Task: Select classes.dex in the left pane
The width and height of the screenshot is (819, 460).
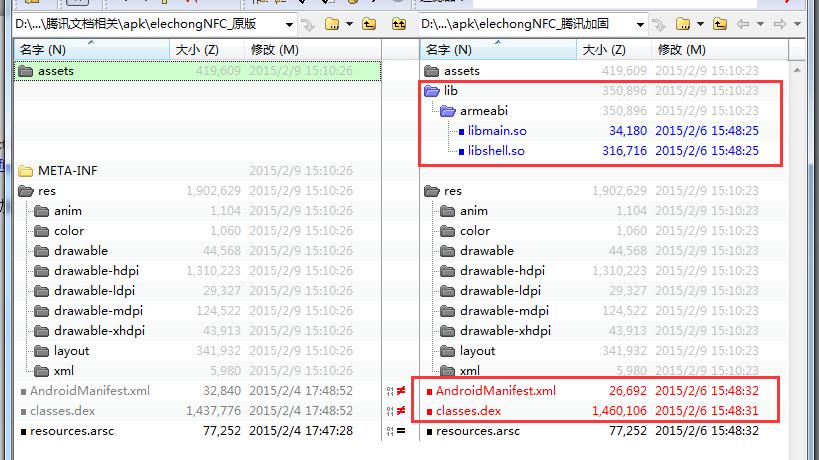Action: pyautogui.click(x=62, y=411)
